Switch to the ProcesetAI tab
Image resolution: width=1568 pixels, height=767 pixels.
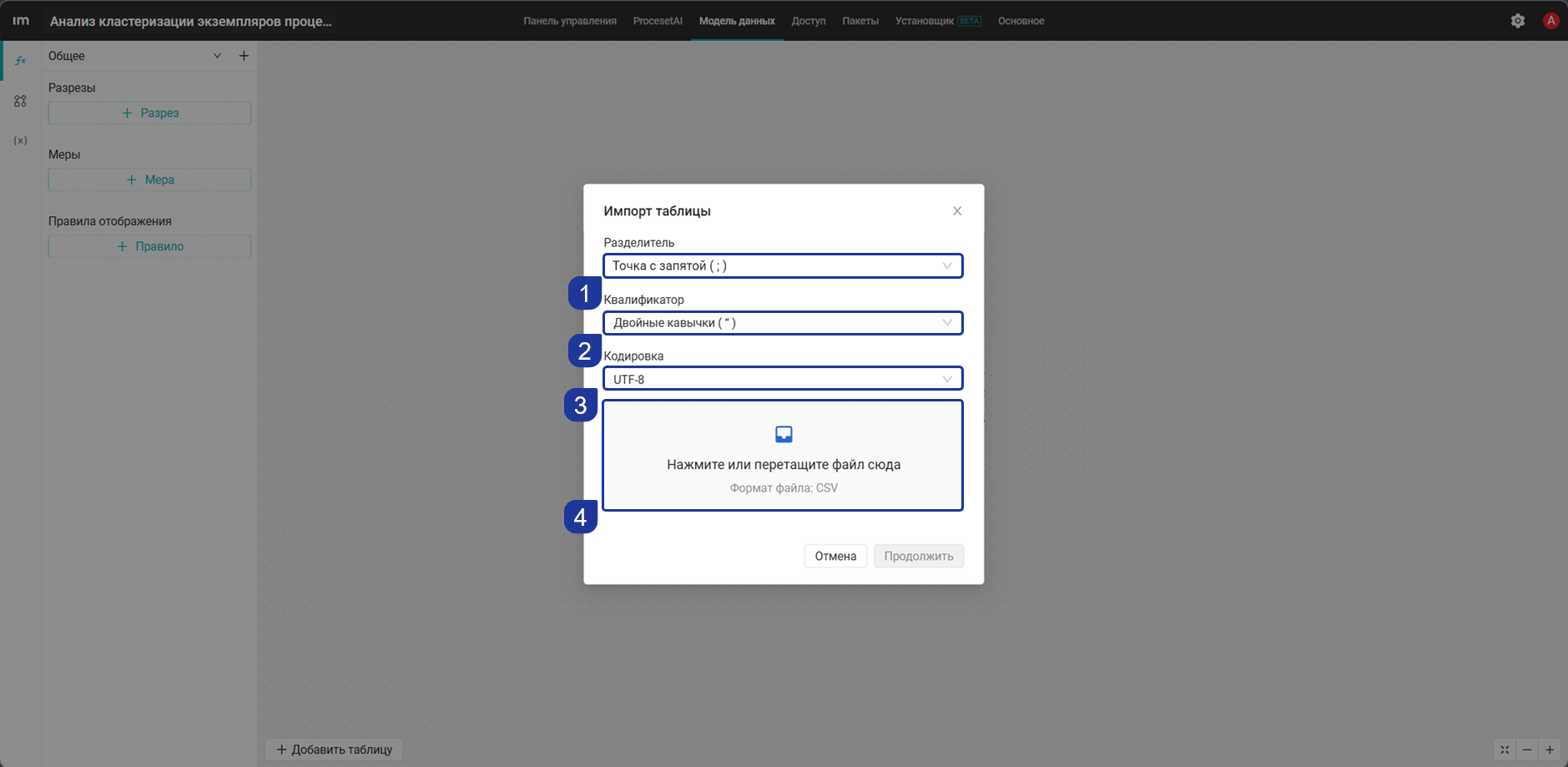pyautogui.click(x=658, y=21)
